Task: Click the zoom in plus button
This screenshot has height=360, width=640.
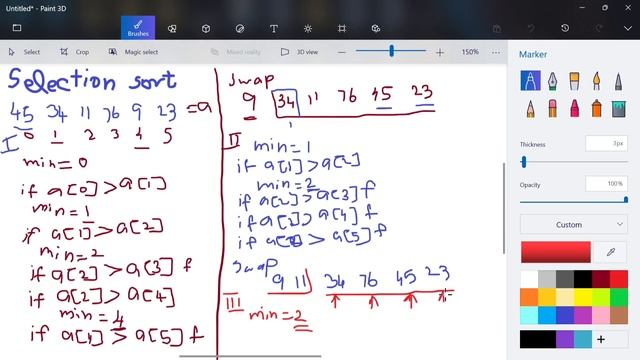Action: [440, 52]
